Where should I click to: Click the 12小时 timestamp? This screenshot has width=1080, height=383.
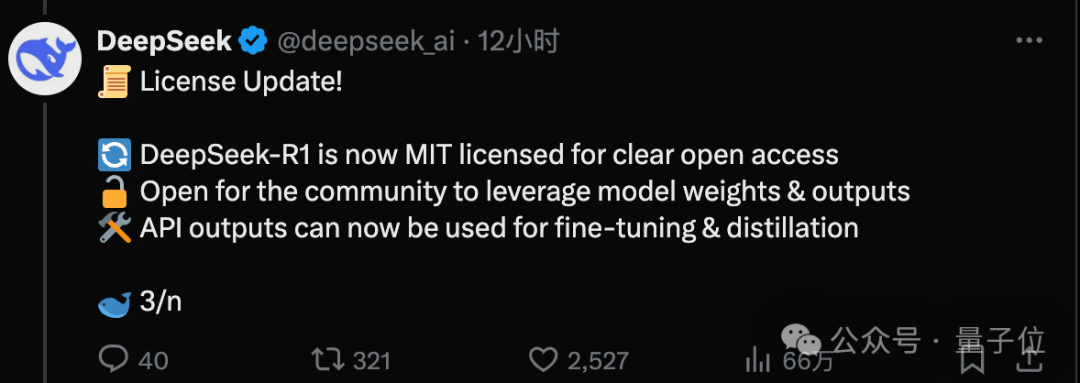(518, 43)
